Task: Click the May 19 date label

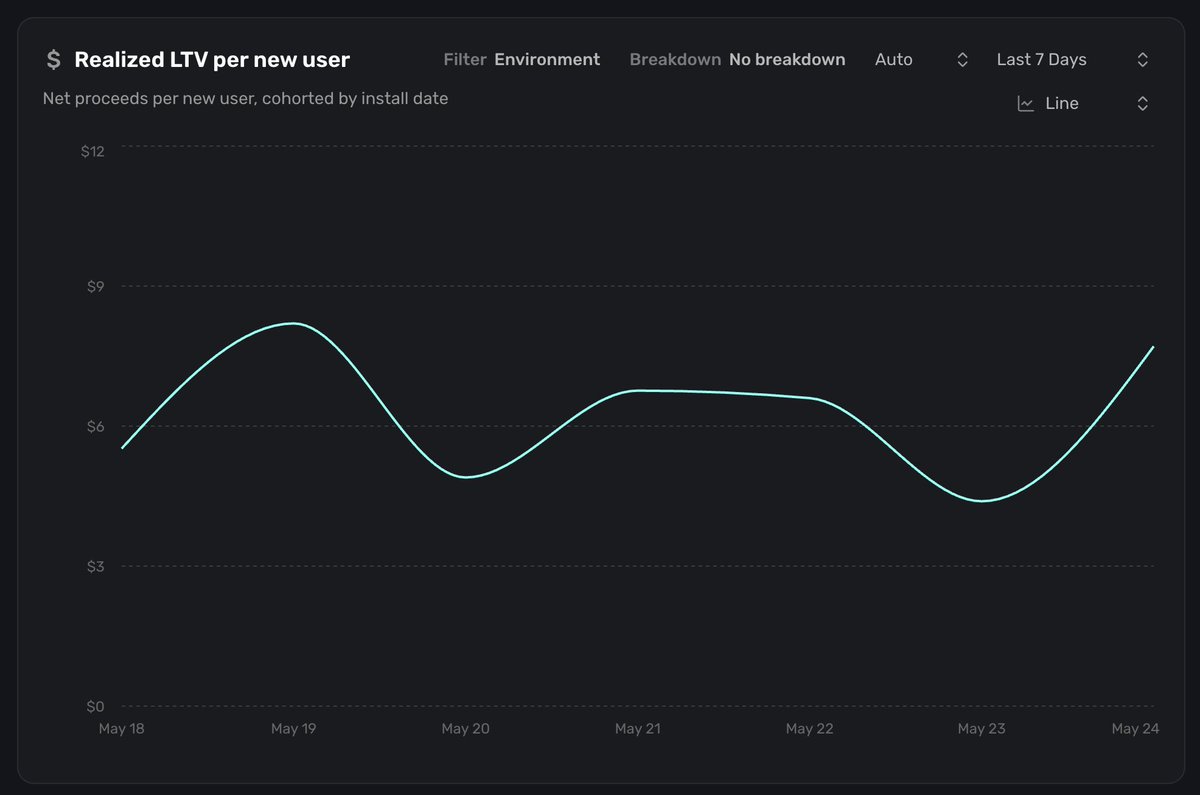Action: pos(293,729)
